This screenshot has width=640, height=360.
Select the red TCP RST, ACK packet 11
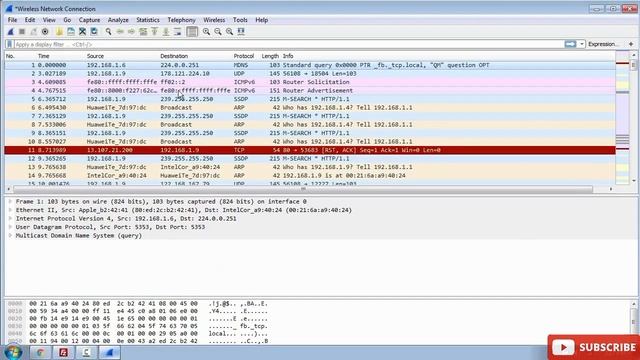click(310, 150)
